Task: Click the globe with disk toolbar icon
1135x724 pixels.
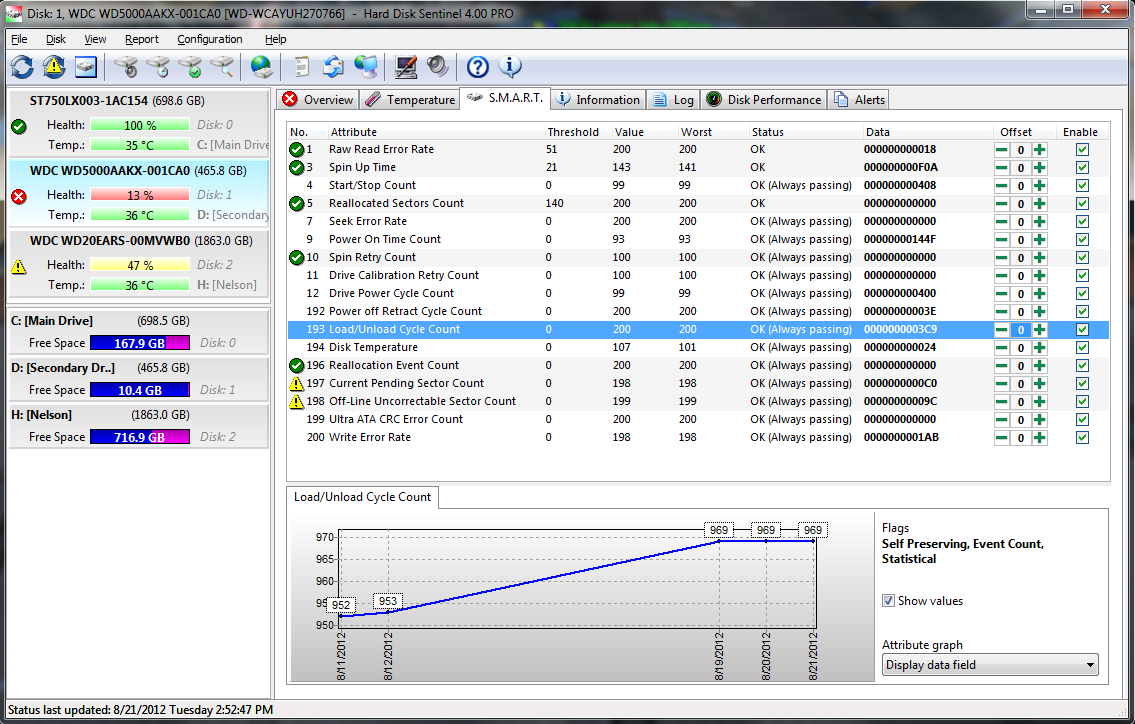Action: click(x=262, y=67)
